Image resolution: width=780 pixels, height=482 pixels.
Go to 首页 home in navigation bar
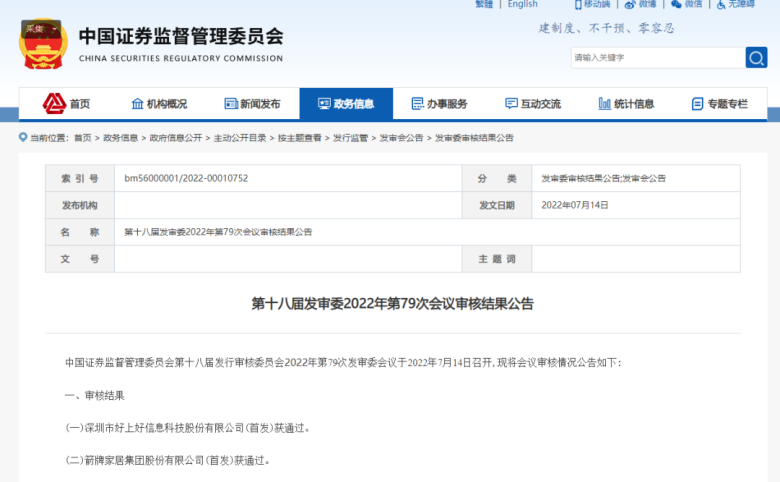(x=67, y=104)
